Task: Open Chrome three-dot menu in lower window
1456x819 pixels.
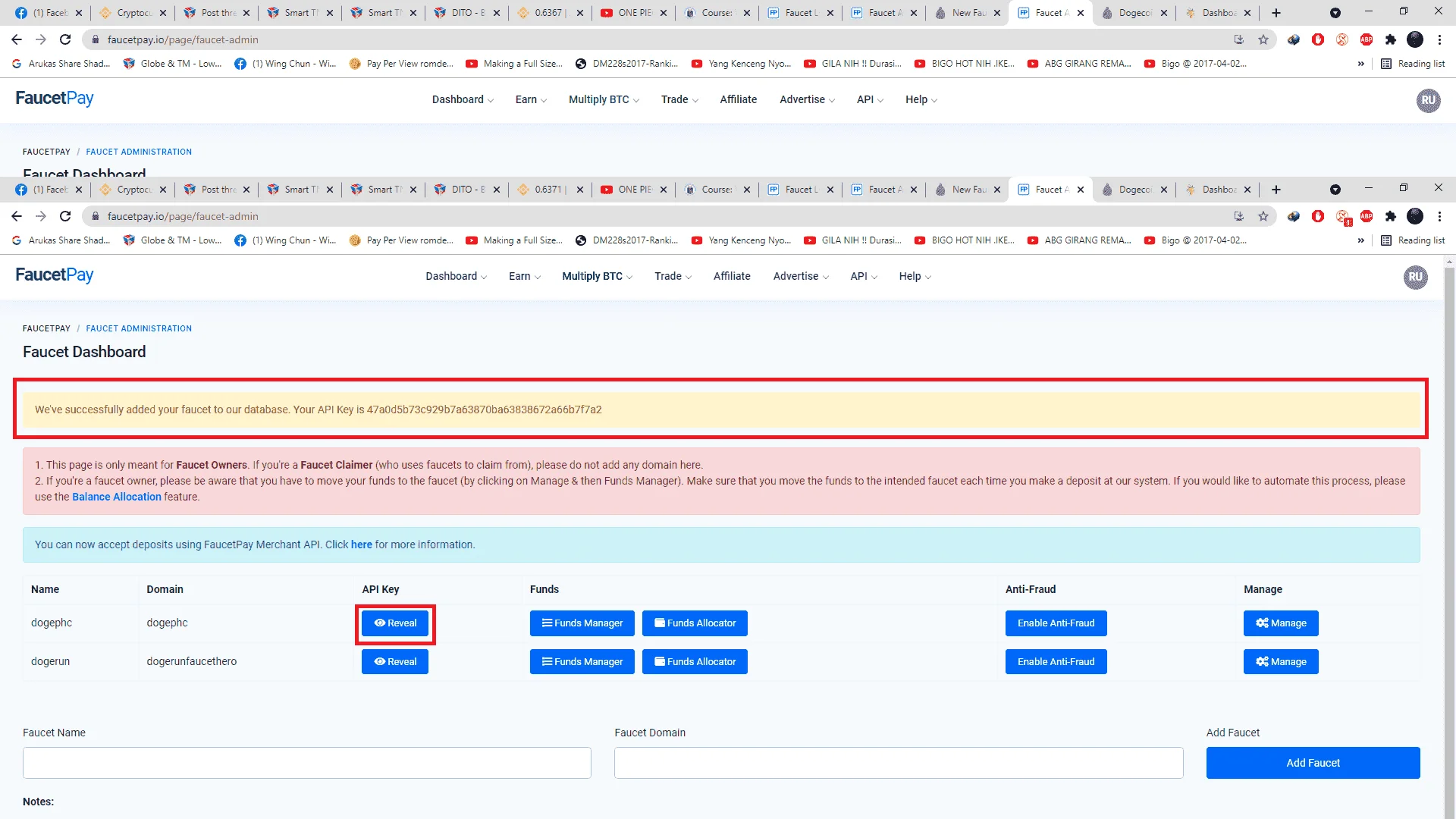Action: coord(1439,217)
